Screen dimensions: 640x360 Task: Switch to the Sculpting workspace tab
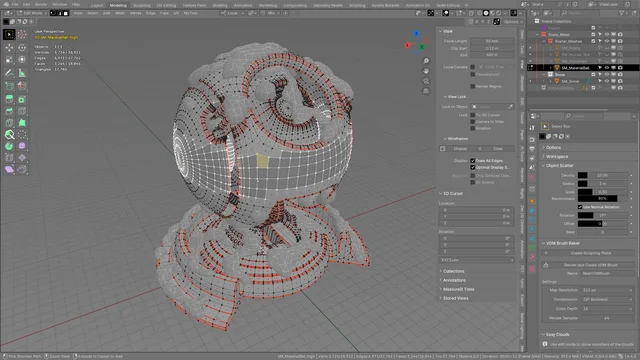(x=142, y=5)
